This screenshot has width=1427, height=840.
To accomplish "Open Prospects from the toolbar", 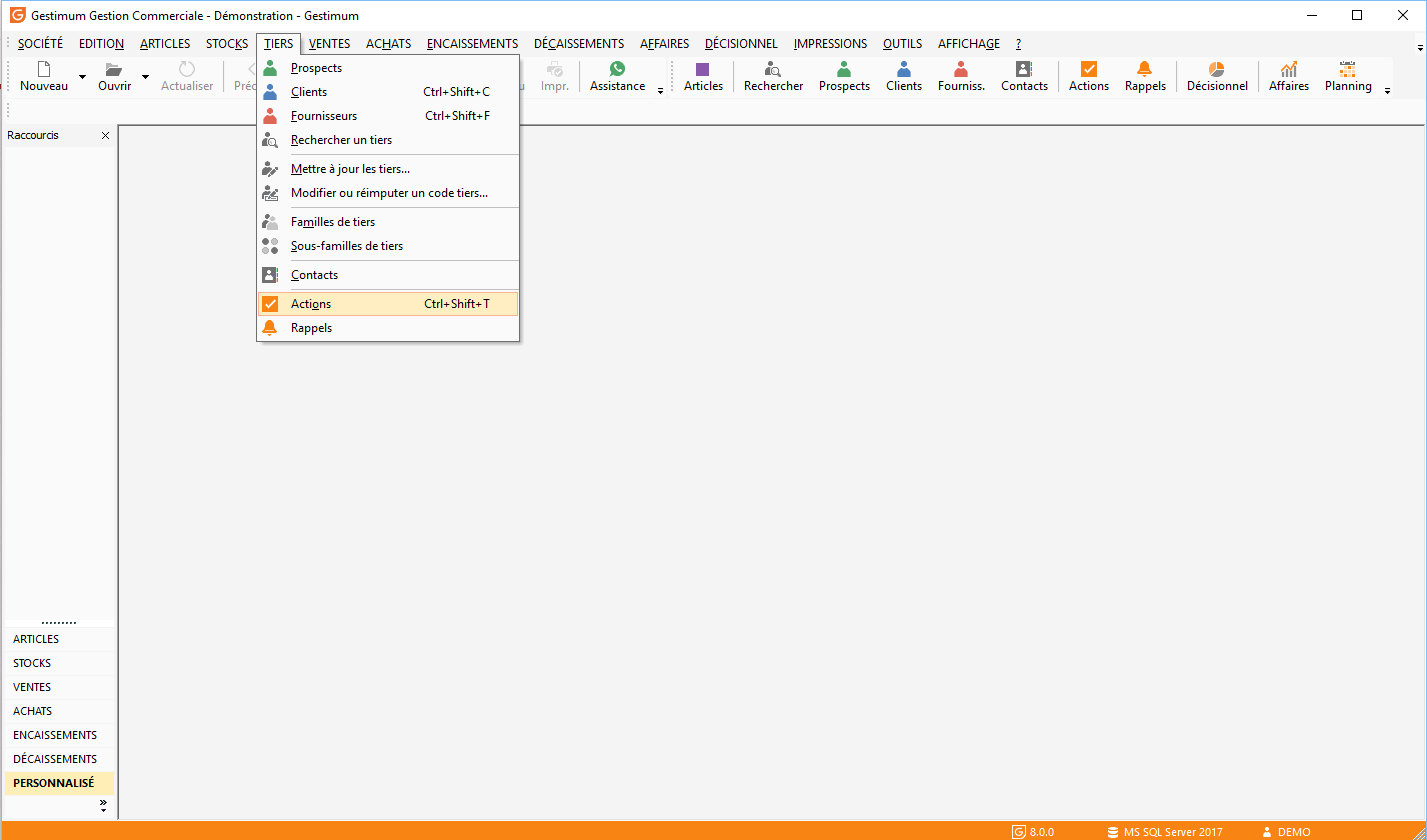I will [x=844, y=77].
